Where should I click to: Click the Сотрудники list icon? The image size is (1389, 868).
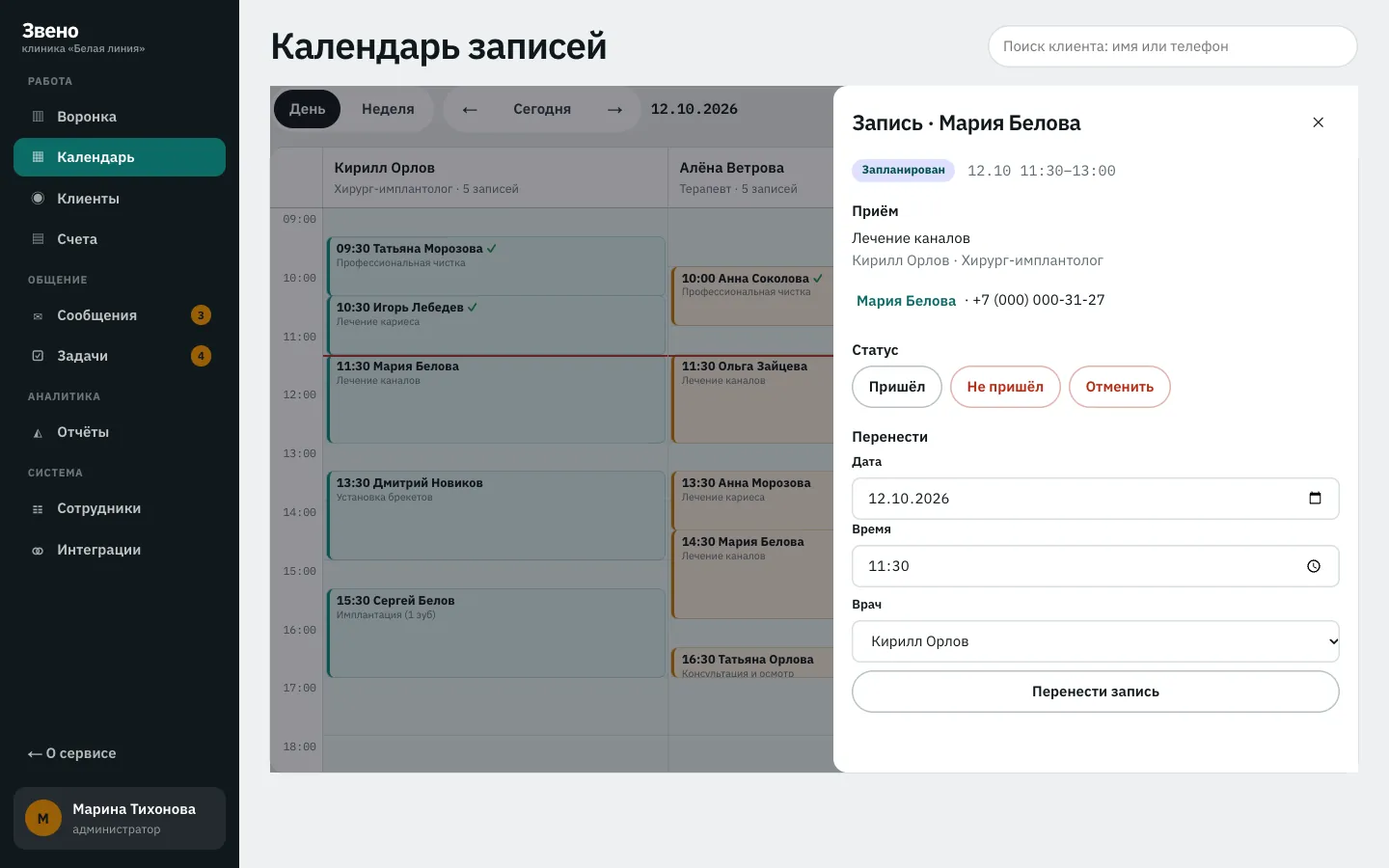click(x=38, y=509)
